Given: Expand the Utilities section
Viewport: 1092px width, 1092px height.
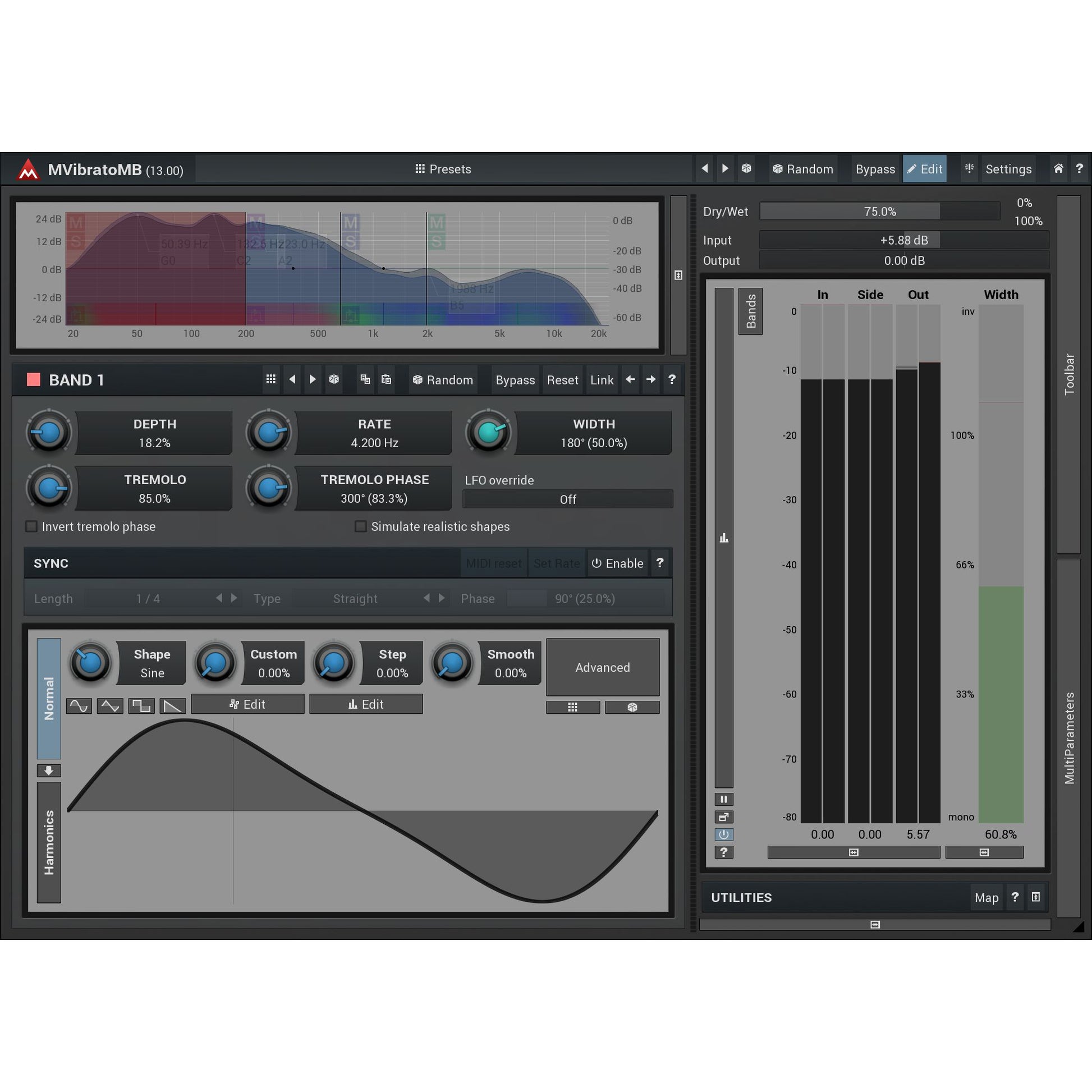Looking at the screenshot, I should pos(1035,897).
